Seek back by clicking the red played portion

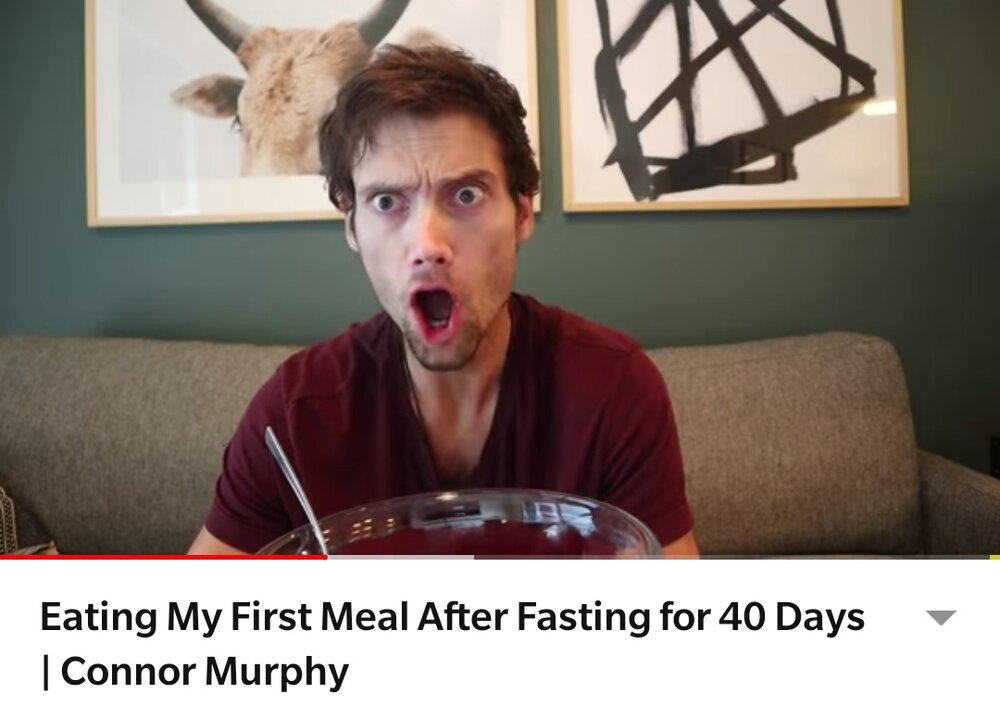tap(163, 557)
